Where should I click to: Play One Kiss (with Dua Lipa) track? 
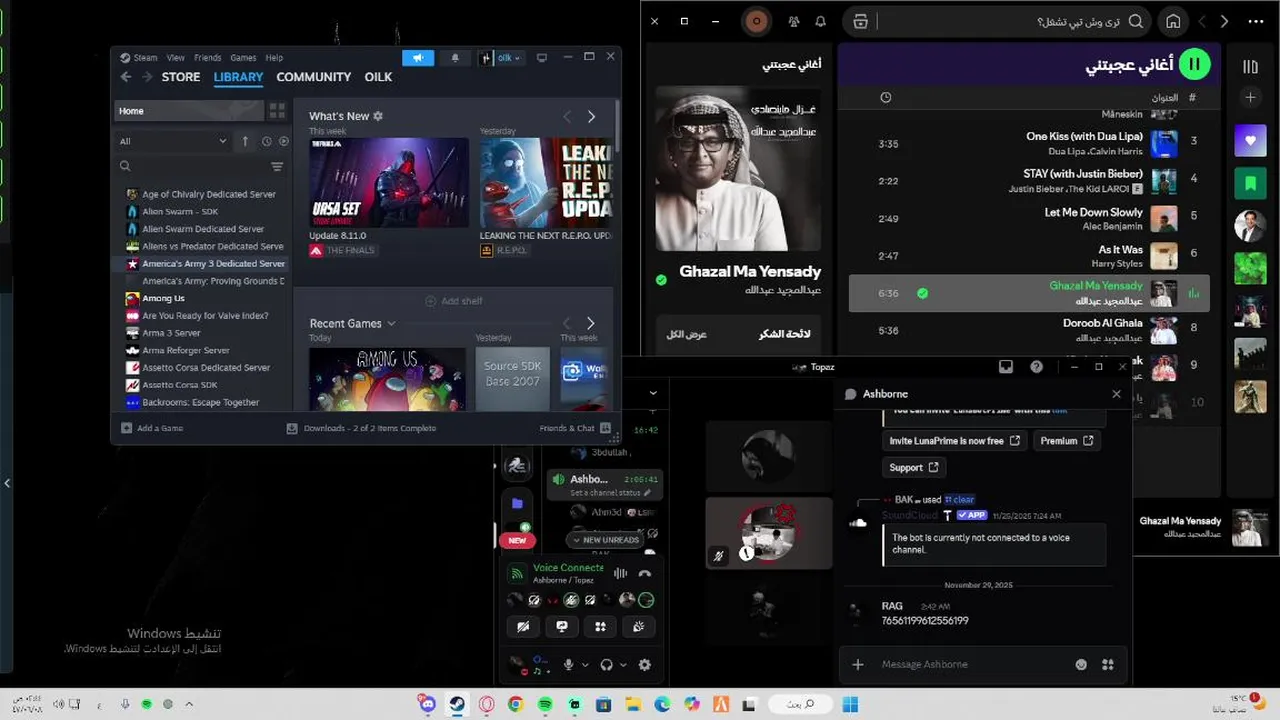(1029, 143)
